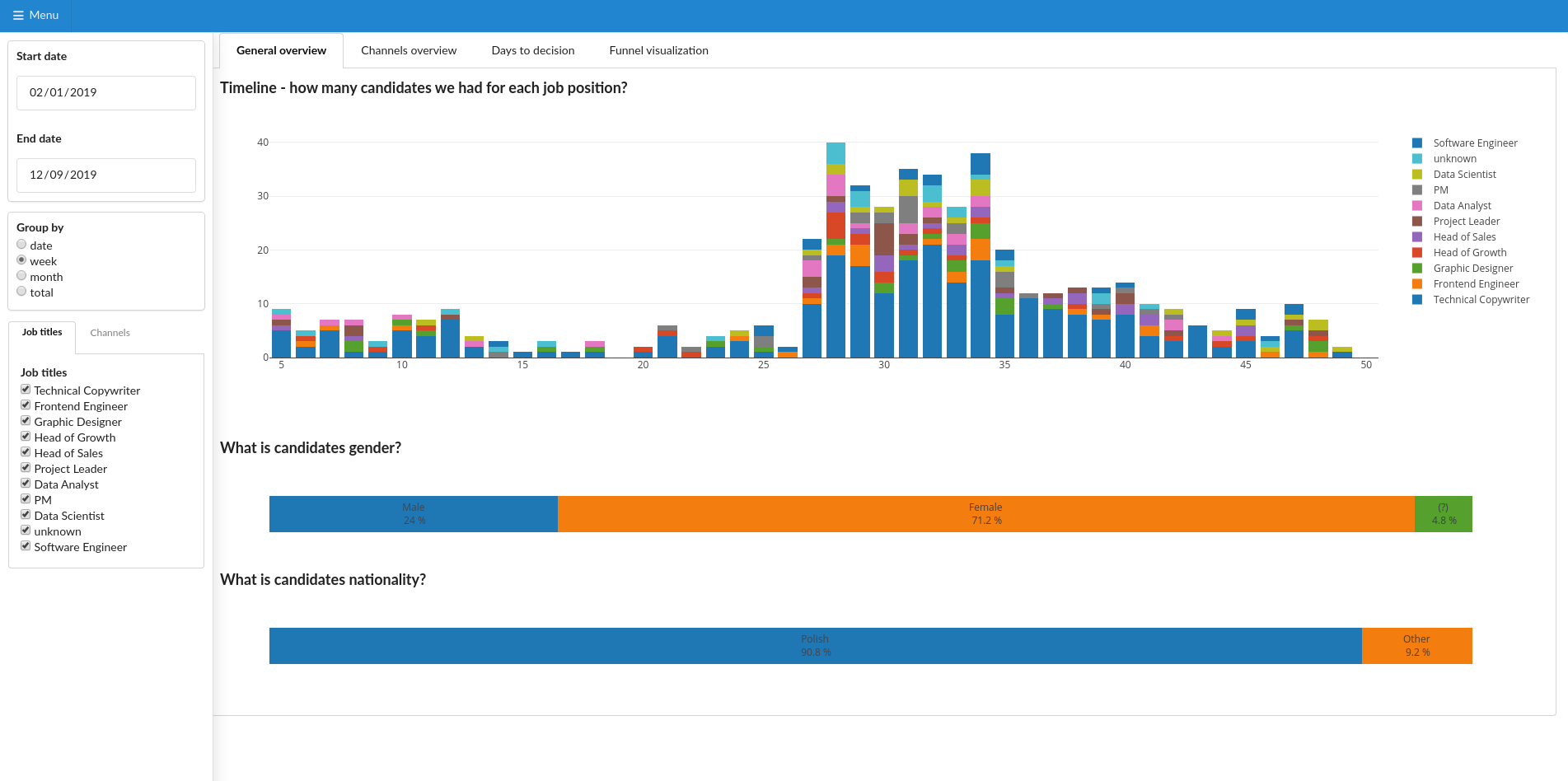Click the Menu label in header
Image resolution: width=1568 pixels, height=781 pixels.
click(44, 15)
